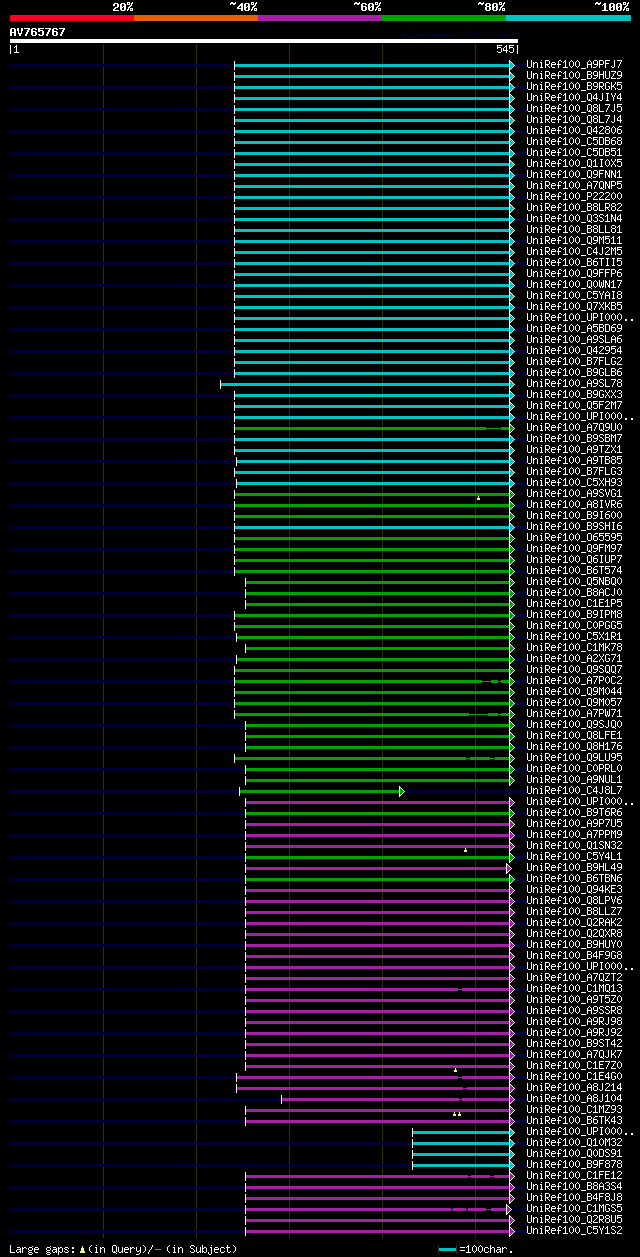Select the UniRef100_Q94KE3 label
640x1257 pixels.
pyautogui.click(x=574, y=889)
